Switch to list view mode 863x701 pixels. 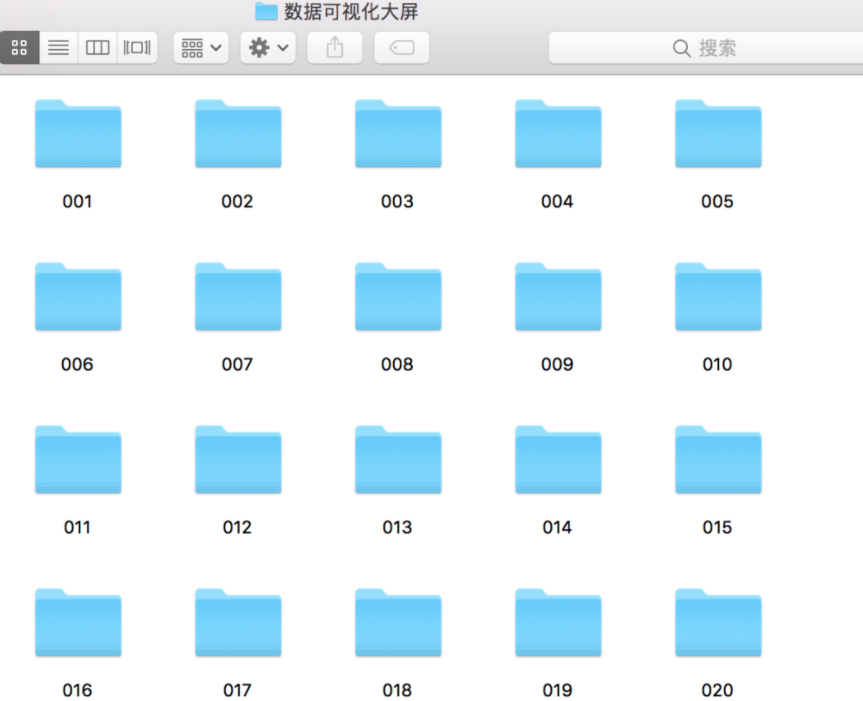coord(59,48)
